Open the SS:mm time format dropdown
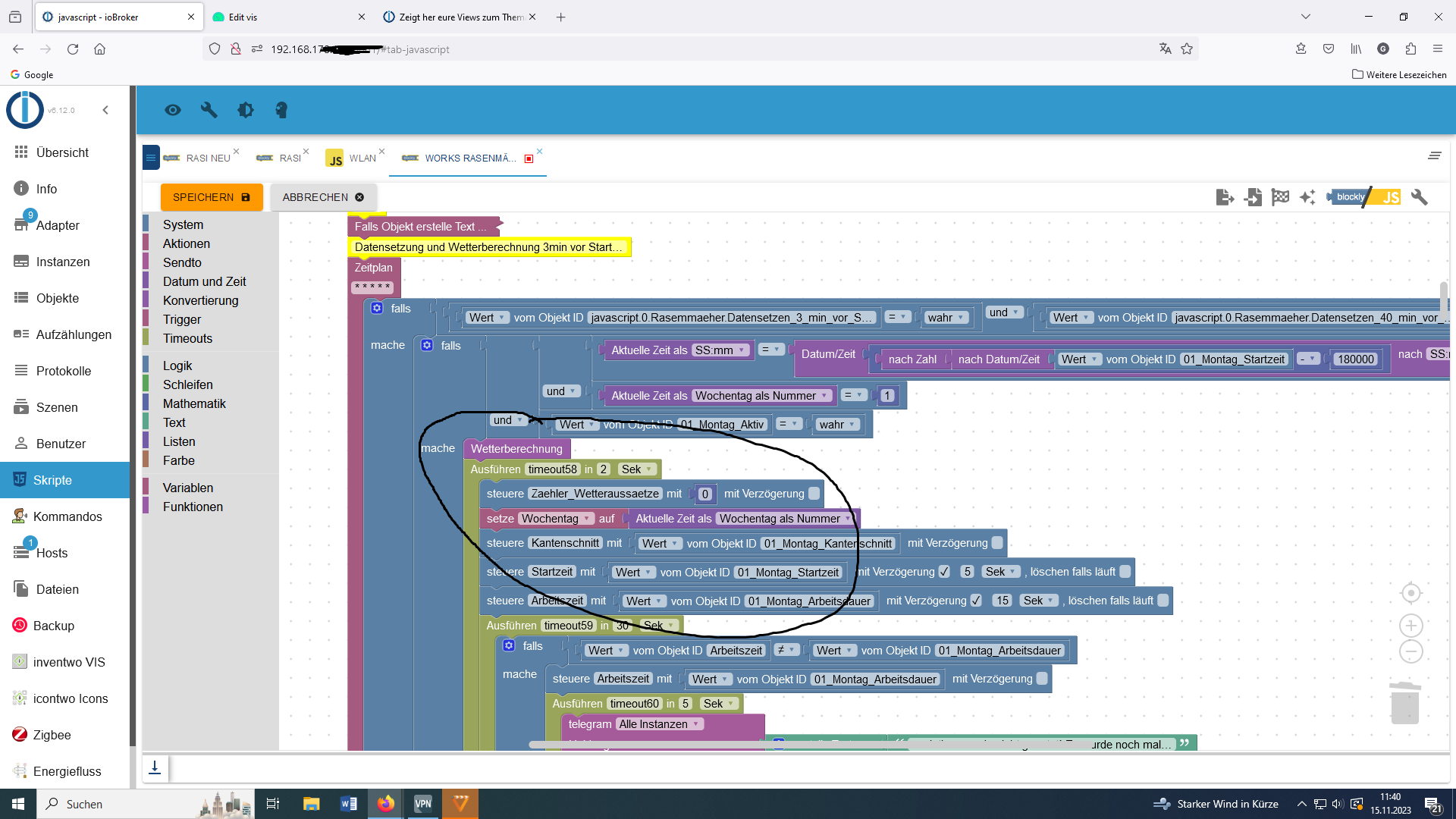The width and height of the screenshot is (1456, 819). 720,350
